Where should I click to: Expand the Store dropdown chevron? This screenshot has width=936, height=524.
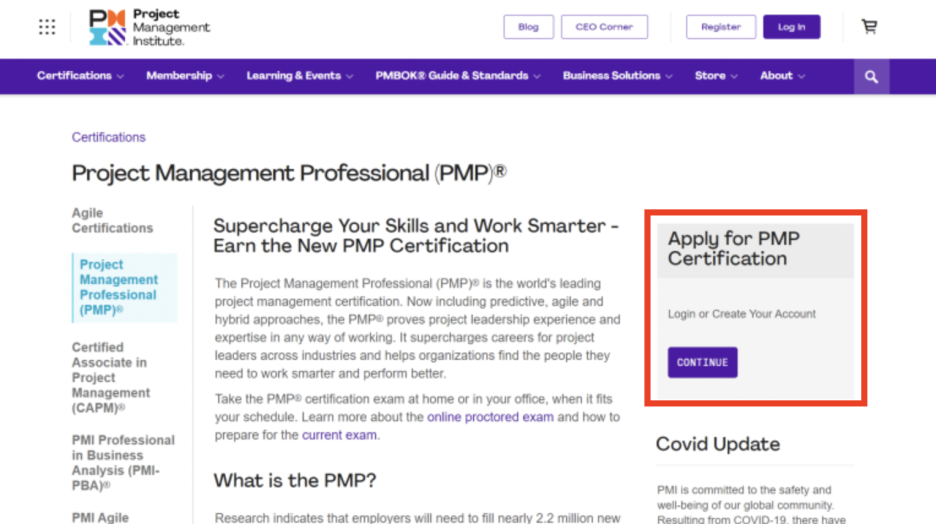pos(734,76)
